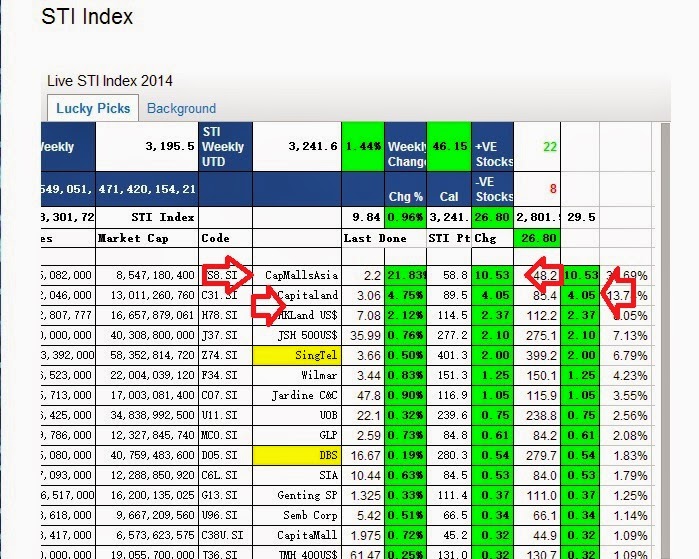The image size is (699, 559).
Task: Click code U11.SI
Action: pyautogui.click(x=219, y=415)
